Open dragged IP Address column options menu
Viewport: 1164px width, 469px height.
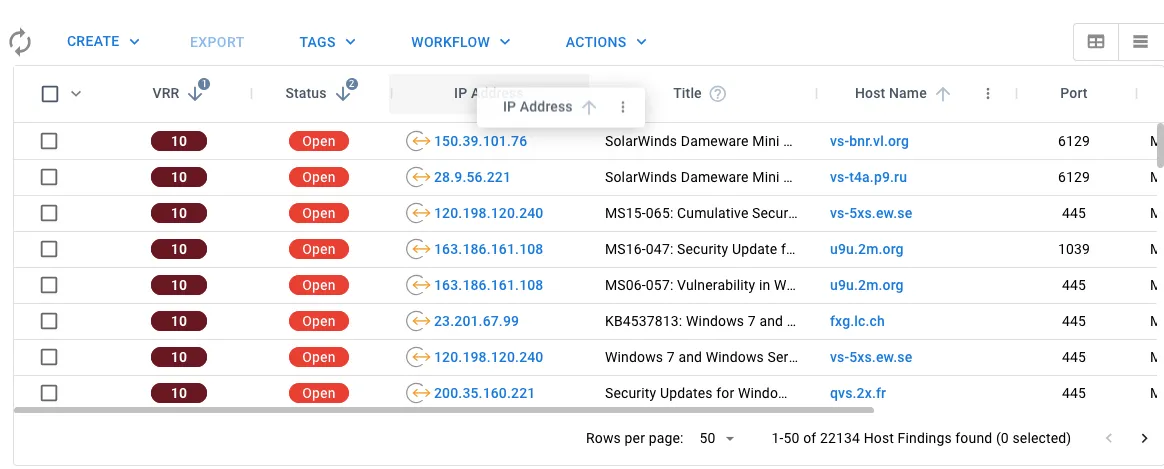coord(623,107)
